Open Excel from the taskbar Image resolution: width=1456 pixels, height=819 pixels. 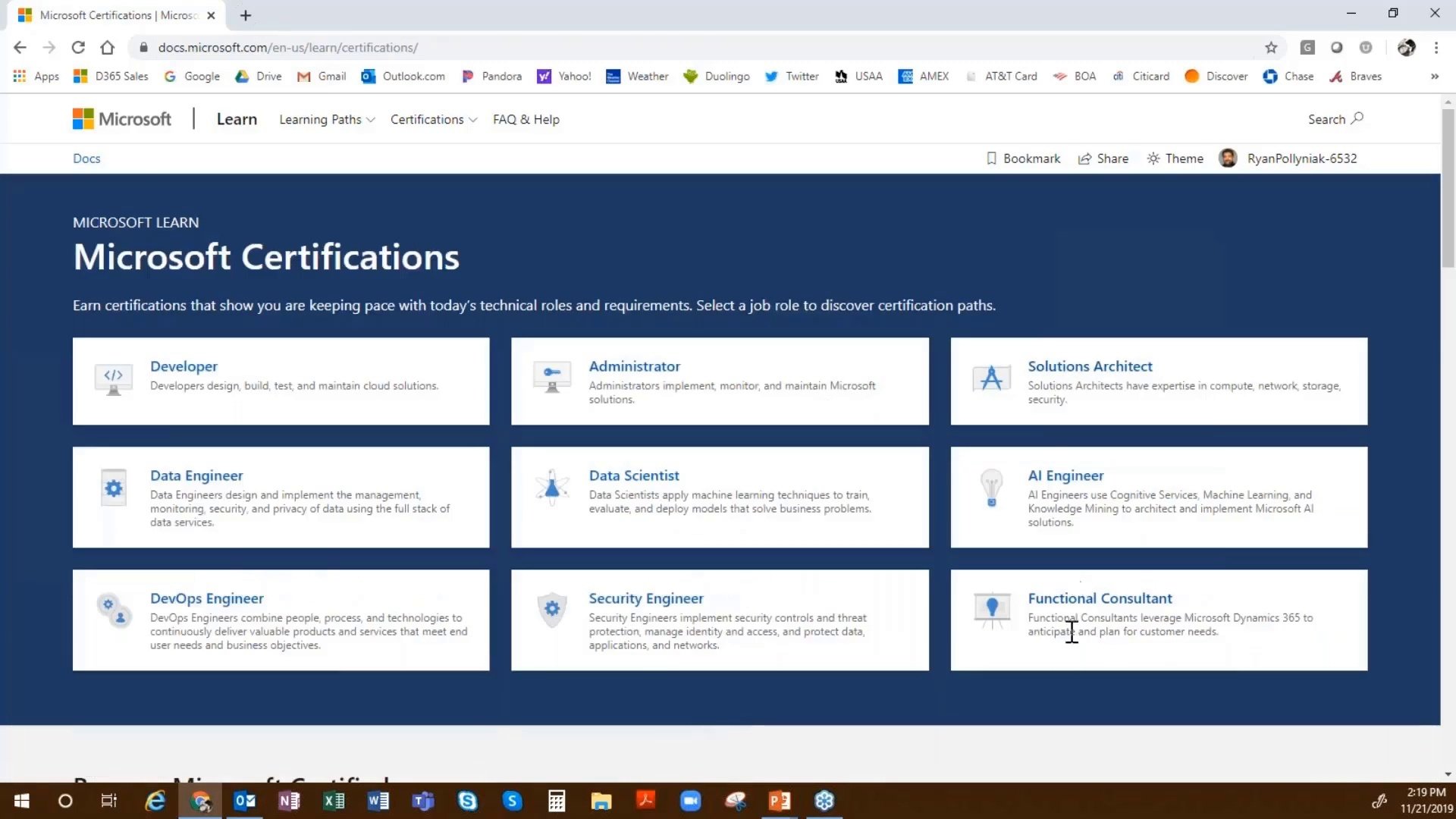pos(334,800)
